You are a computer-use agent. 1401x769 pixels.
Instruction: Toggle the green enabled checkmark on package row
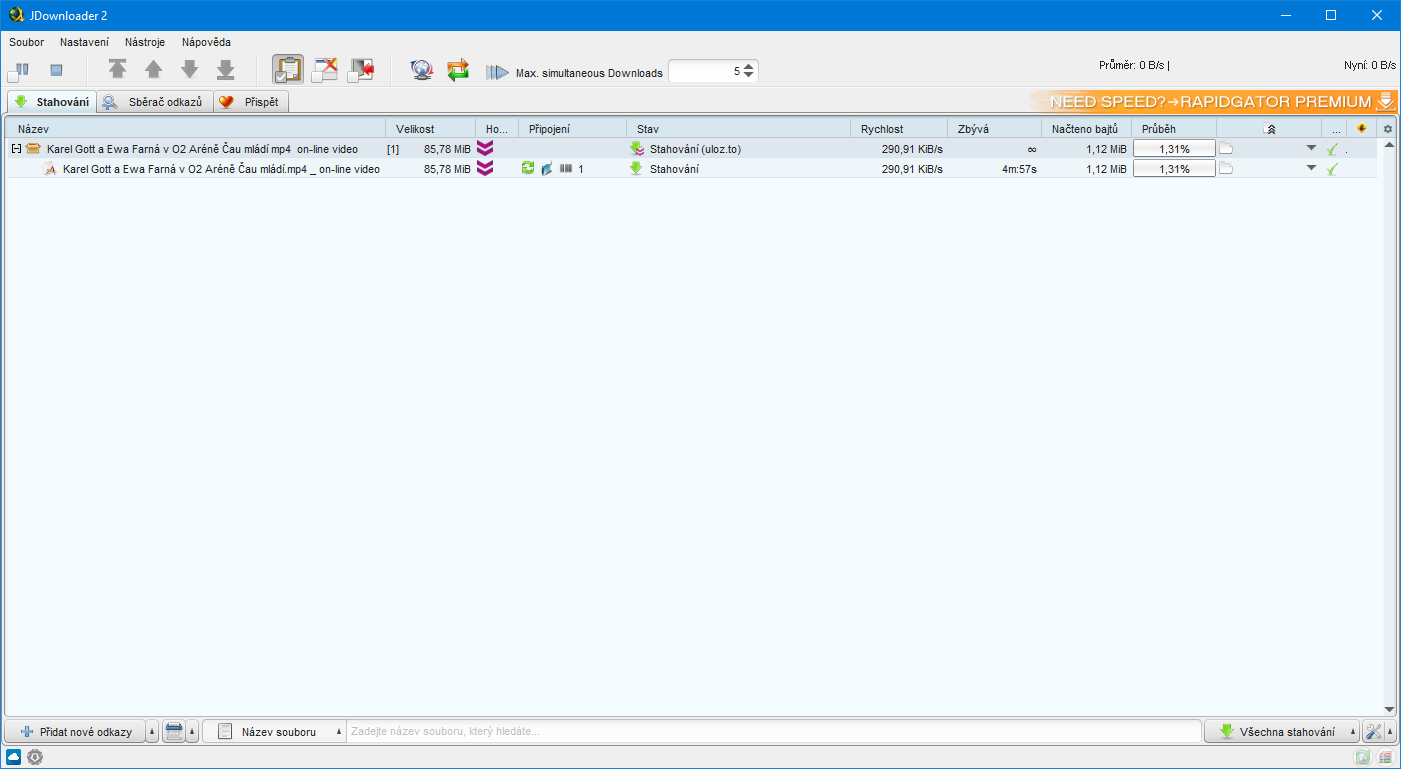[1332, 149]
